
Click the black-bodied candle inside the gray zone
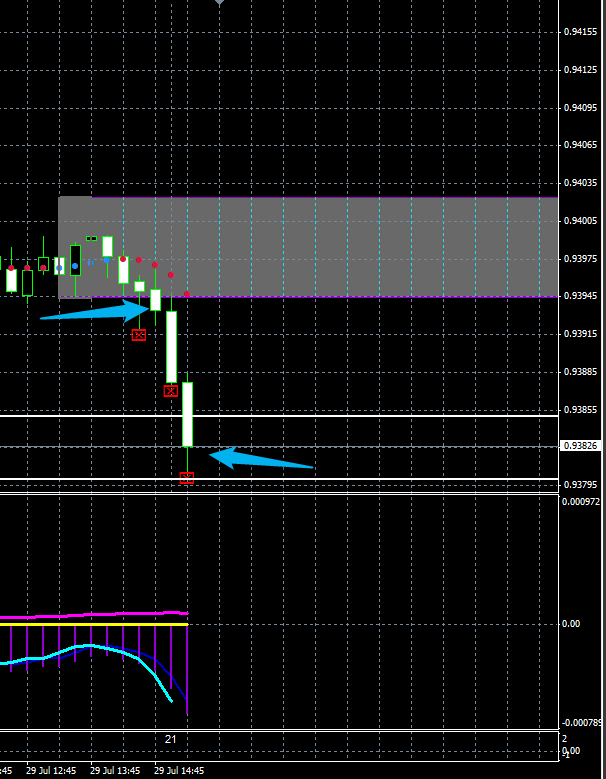pyautogui.click(x=75, y=260)
